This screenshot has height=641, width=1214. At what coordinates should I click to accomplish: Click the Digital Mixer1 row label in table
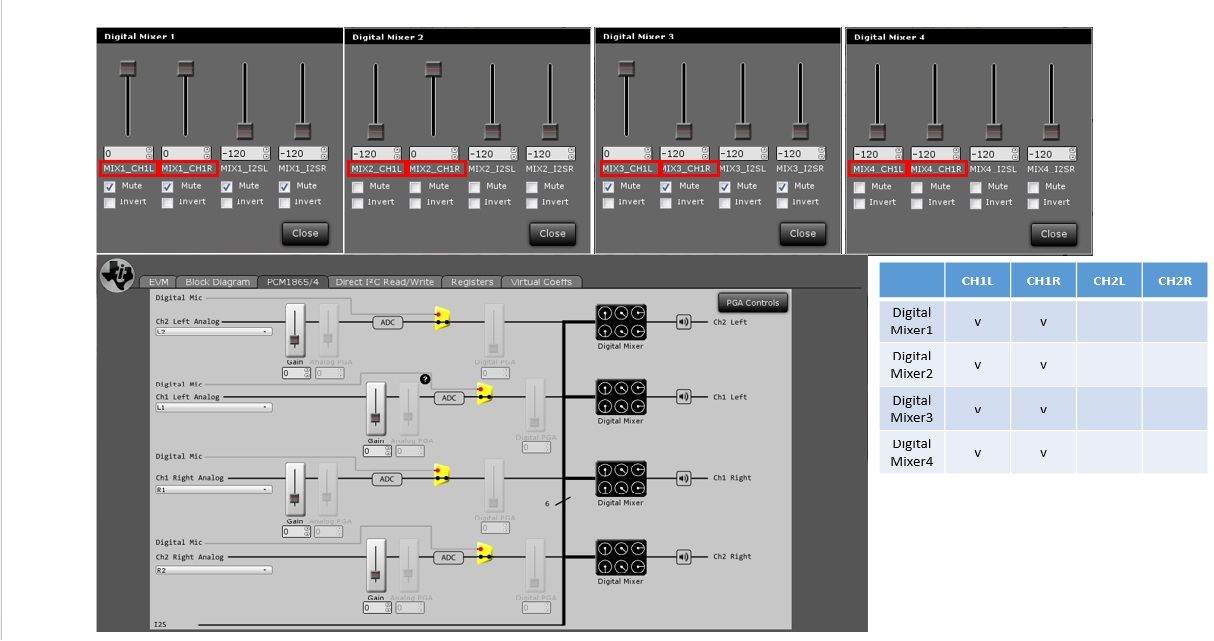(x=912, y=321)
